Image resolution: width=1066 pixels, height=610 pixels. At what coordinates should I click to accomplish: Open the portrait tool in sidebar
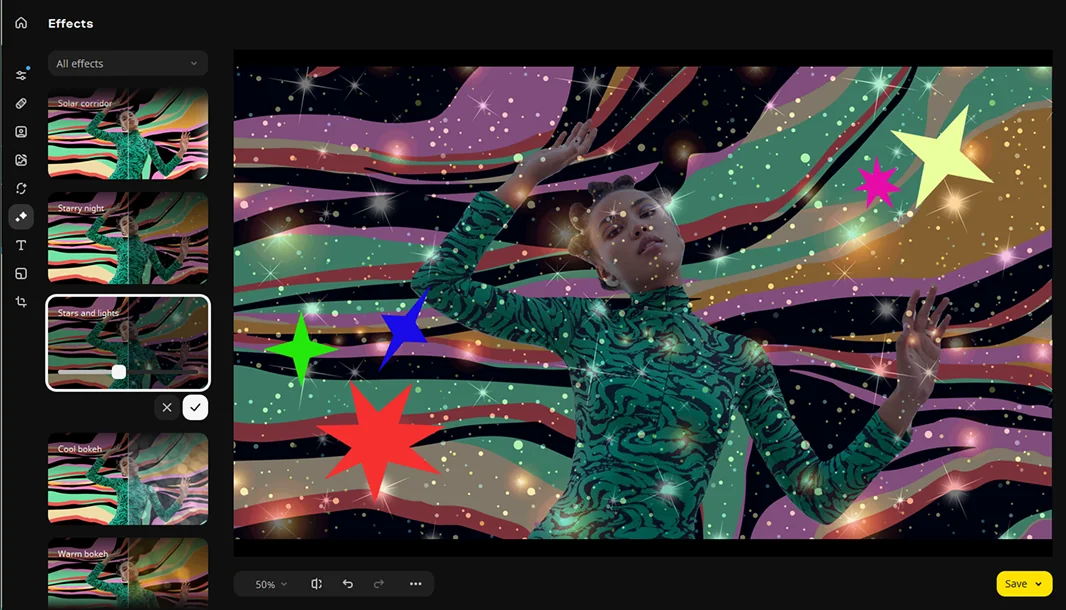click(x=21, y=132)
